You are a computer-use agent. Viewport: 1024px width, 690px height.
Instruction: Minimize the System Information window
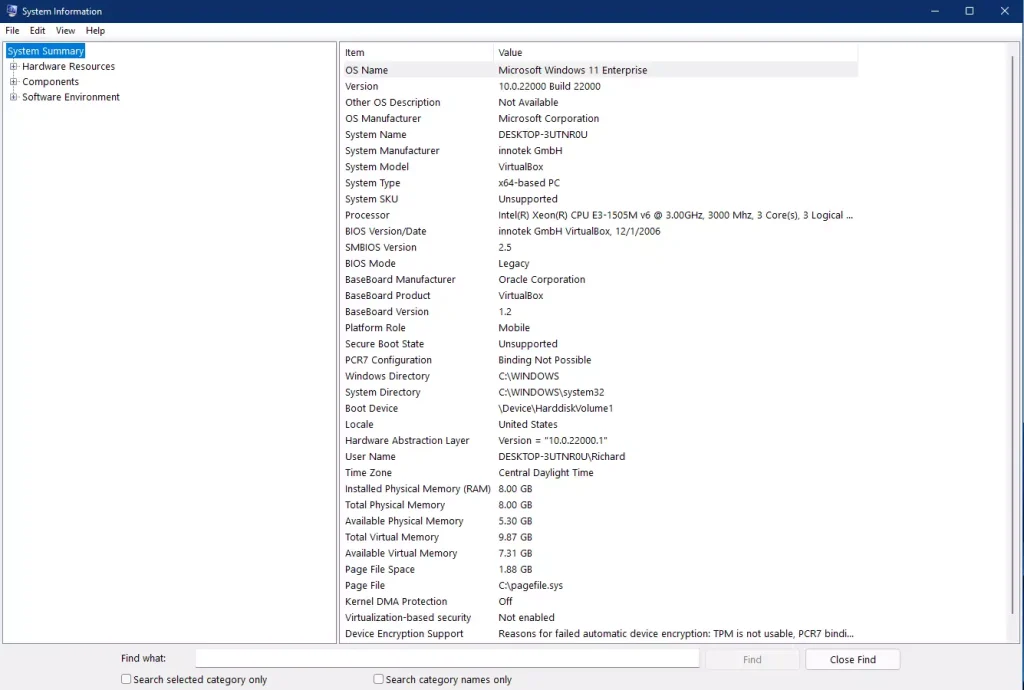point(935,11)
